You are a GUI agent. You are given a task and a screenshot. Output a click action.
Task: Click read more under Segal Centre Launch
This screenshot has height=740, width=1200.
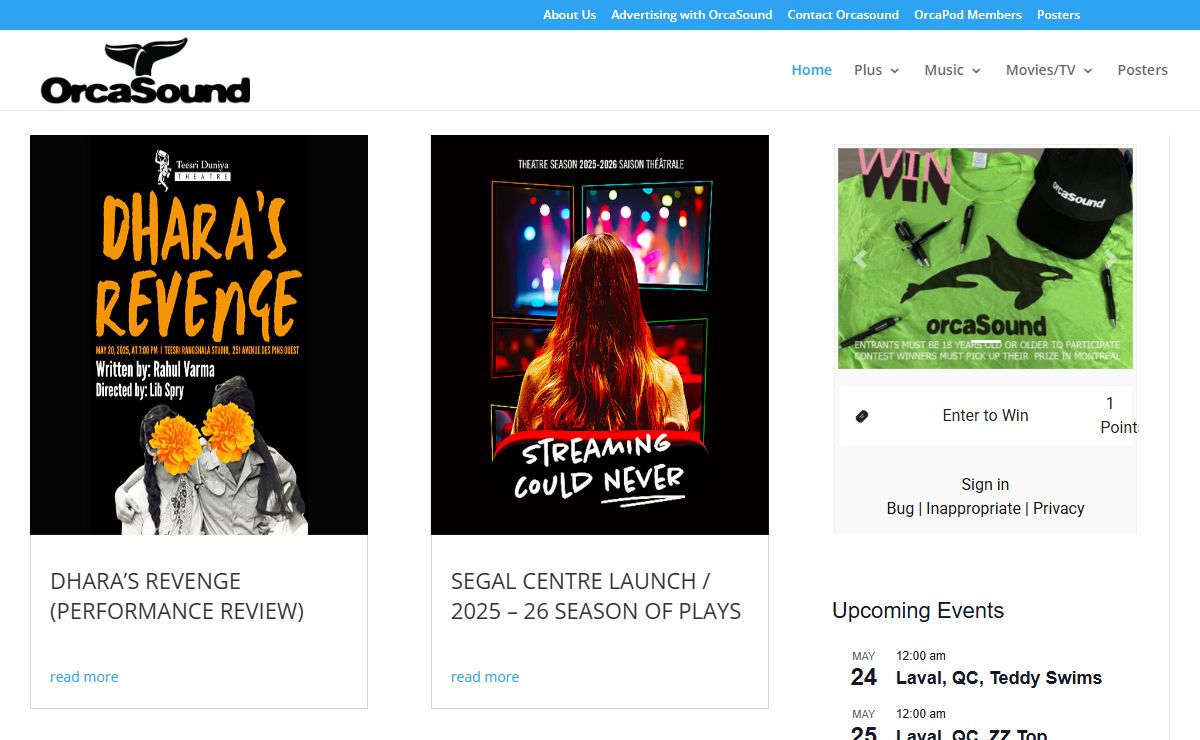pyautogui.click(x=485, y=677)
